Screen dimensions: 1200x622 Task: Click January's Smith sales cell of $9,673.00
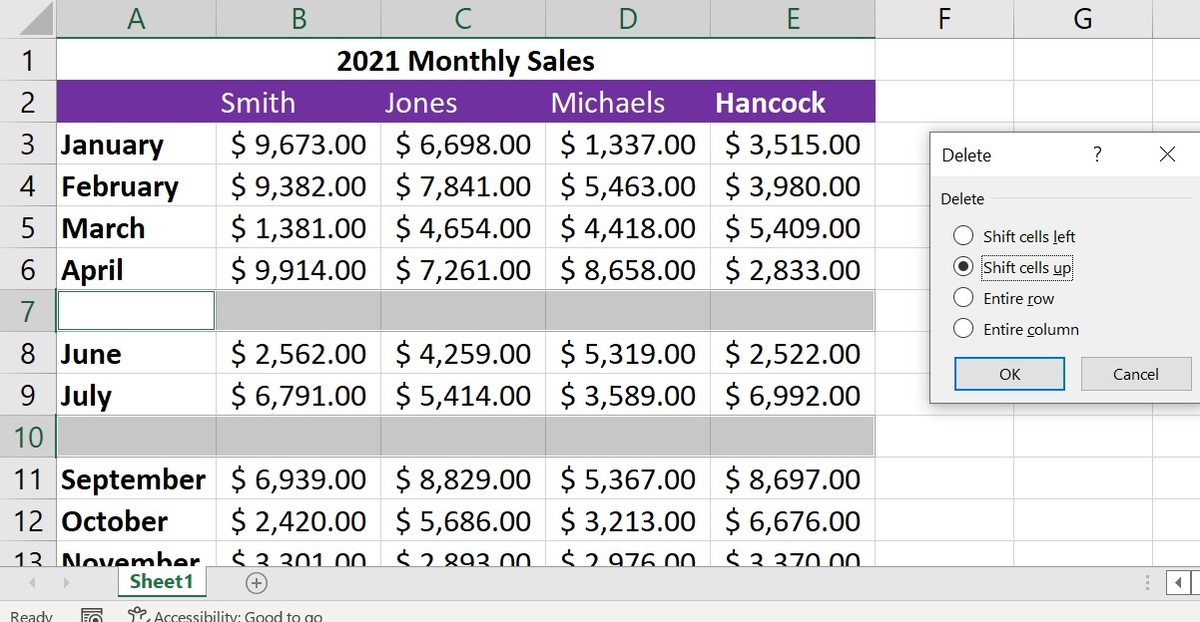(297, 144)
